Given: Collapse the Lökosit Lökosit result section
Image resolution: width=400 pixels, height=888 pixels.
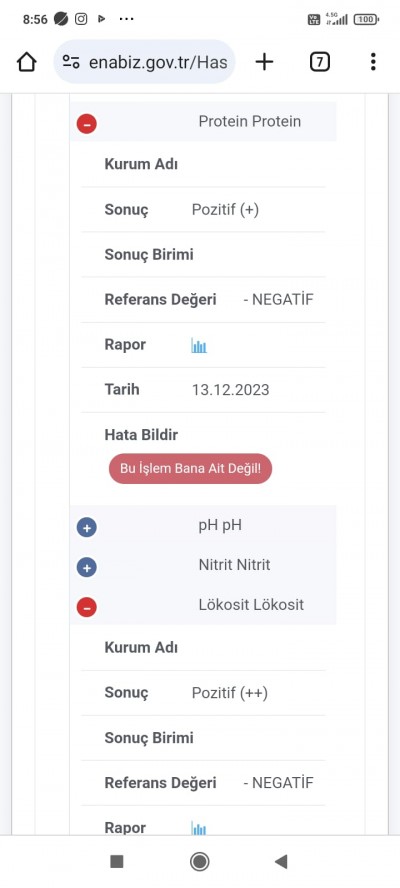Looking at the screenshot, I should [x=87, y=607].
